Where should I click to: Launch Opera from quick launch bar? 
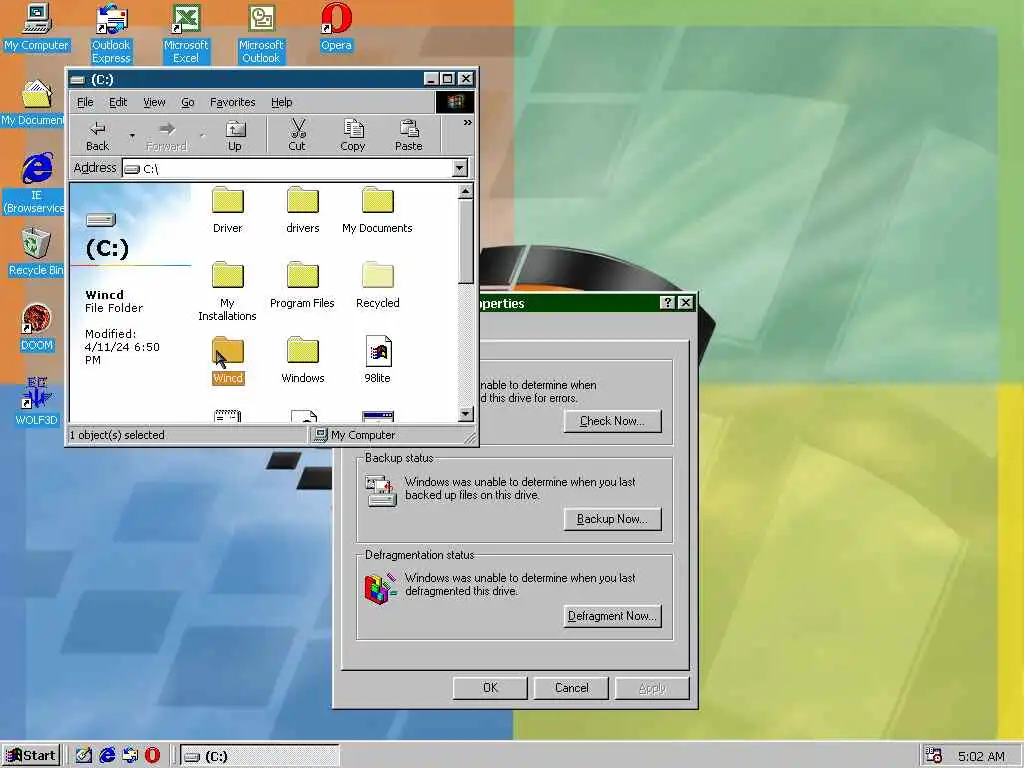tap(152, 756)
